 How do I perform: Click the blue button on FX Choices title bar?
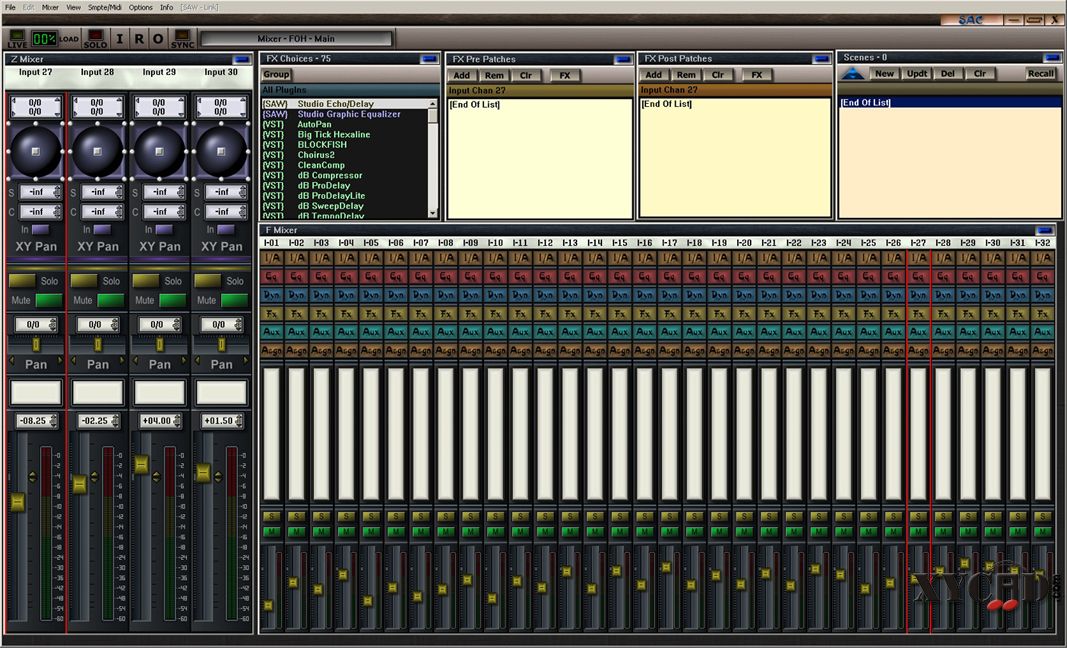pos(429,59)
